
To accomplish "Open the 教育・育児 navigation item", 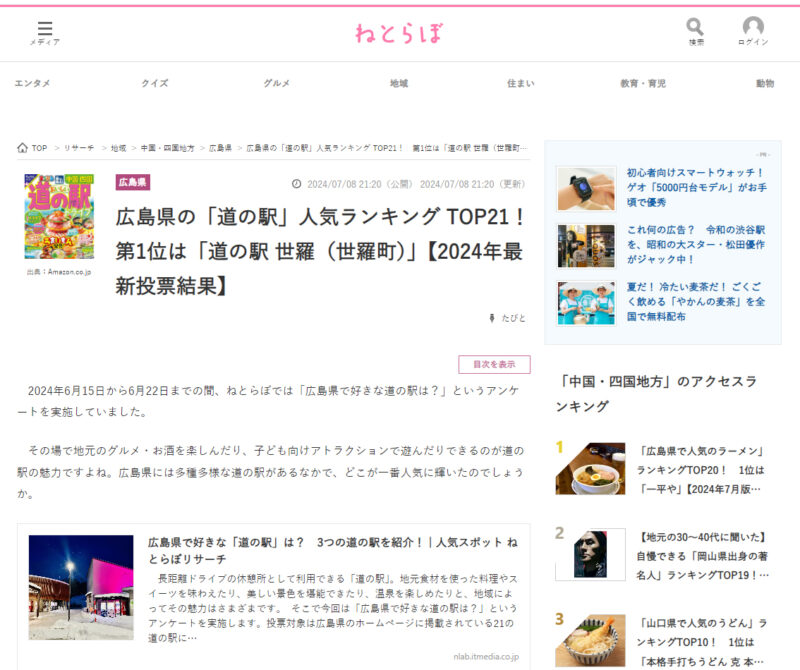I will 642,84.
